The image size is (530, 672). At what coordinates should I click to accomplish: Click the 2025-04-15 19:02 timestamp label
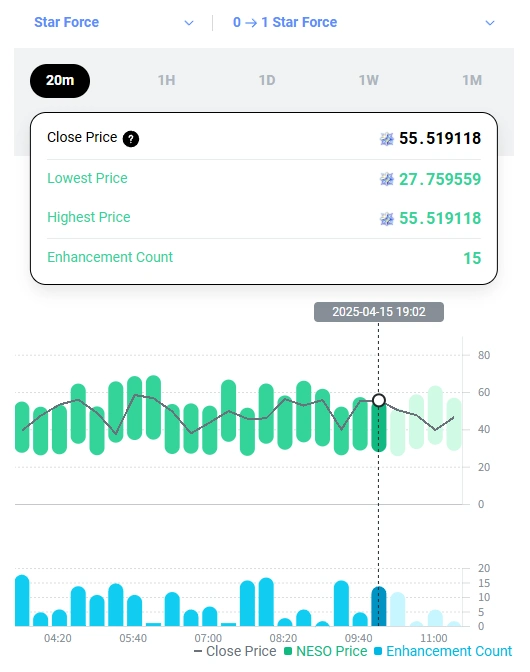tap(379, 312)
